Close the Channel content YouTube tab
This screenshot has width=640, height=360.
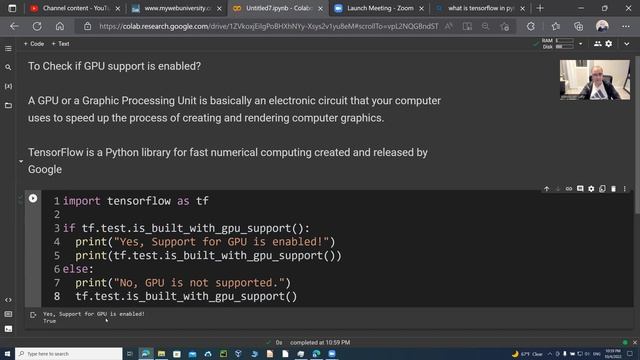(x=118, y=8)
